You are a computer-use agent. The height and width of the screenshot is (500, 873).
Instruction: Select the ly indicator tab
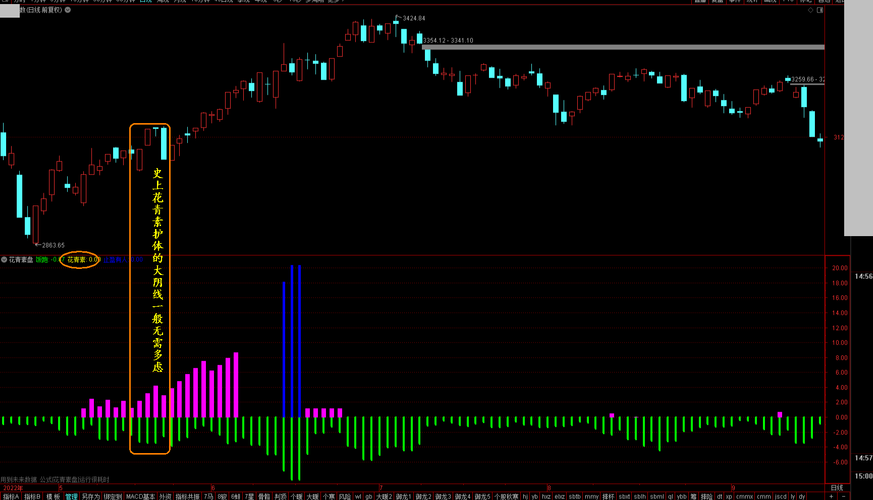[793, 496]
